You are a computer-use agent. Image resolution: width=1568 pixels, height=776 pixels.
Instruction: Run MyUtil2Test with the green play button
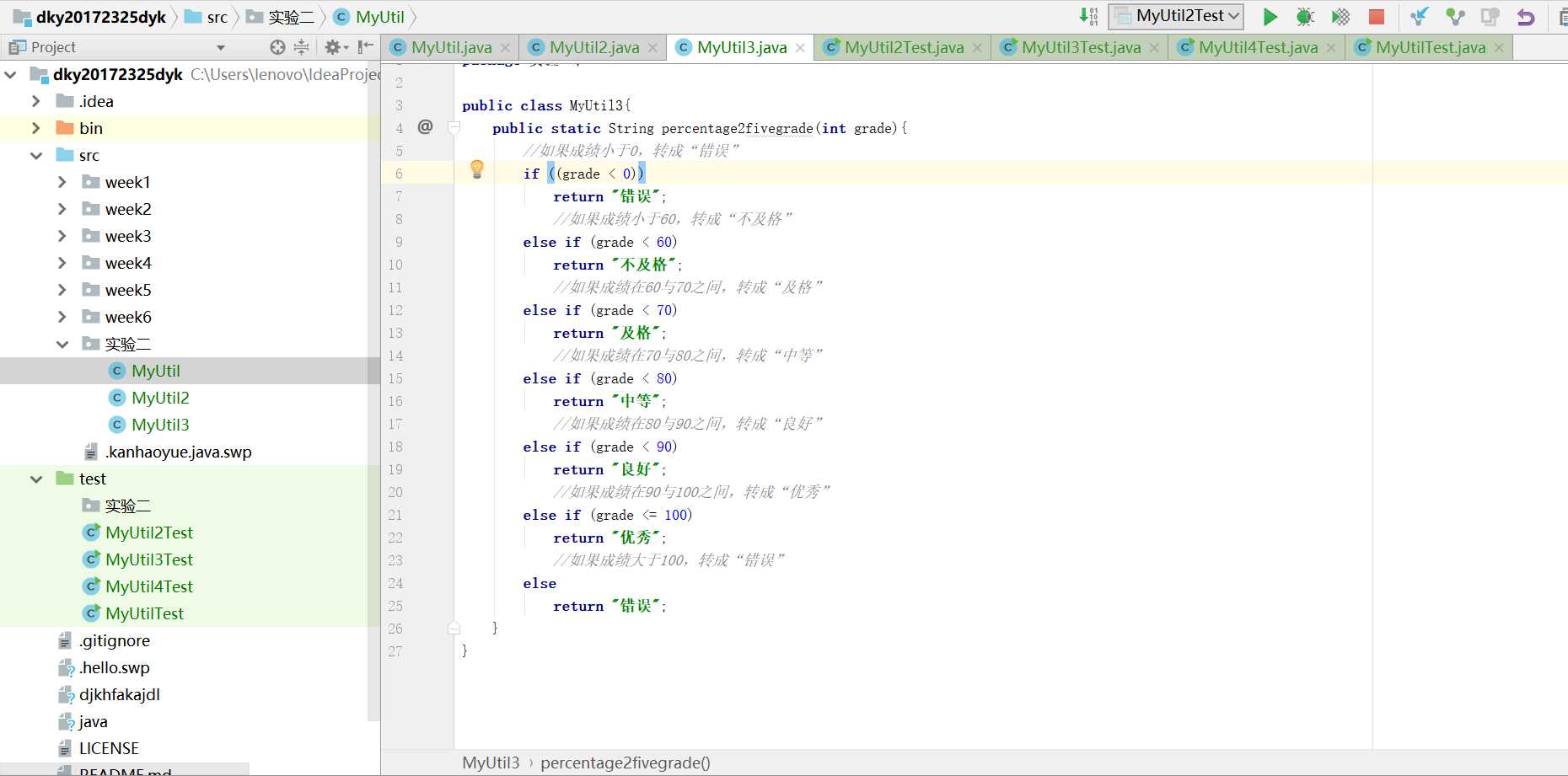click(x=1270, y=17)
